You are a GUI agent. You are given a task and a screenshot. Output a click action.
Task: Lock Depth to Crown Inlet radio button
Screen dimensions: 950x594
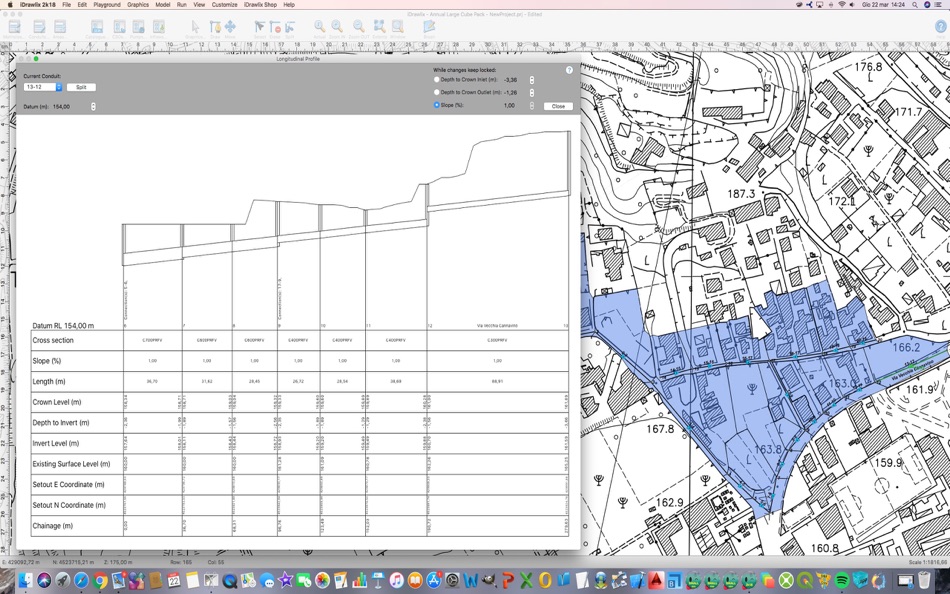point(437,80)
